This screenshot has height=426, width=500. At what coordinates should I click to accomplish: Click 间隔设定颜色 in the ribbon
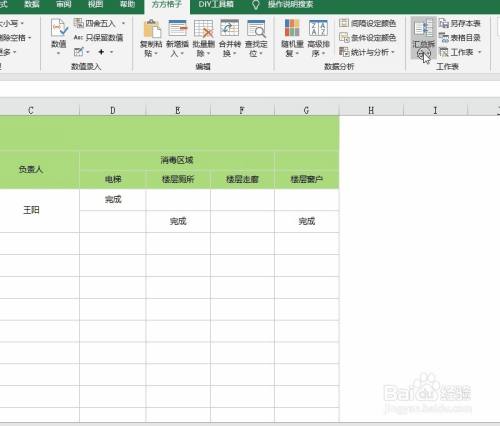point(368,23)
